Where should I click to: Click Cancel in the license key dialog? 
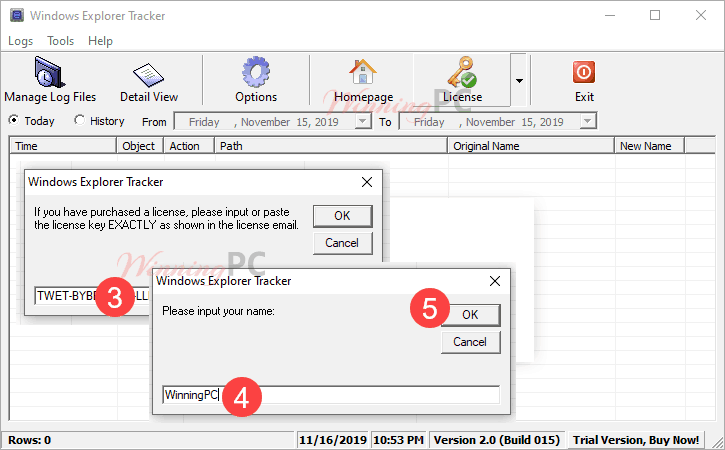tap(342, 243)
